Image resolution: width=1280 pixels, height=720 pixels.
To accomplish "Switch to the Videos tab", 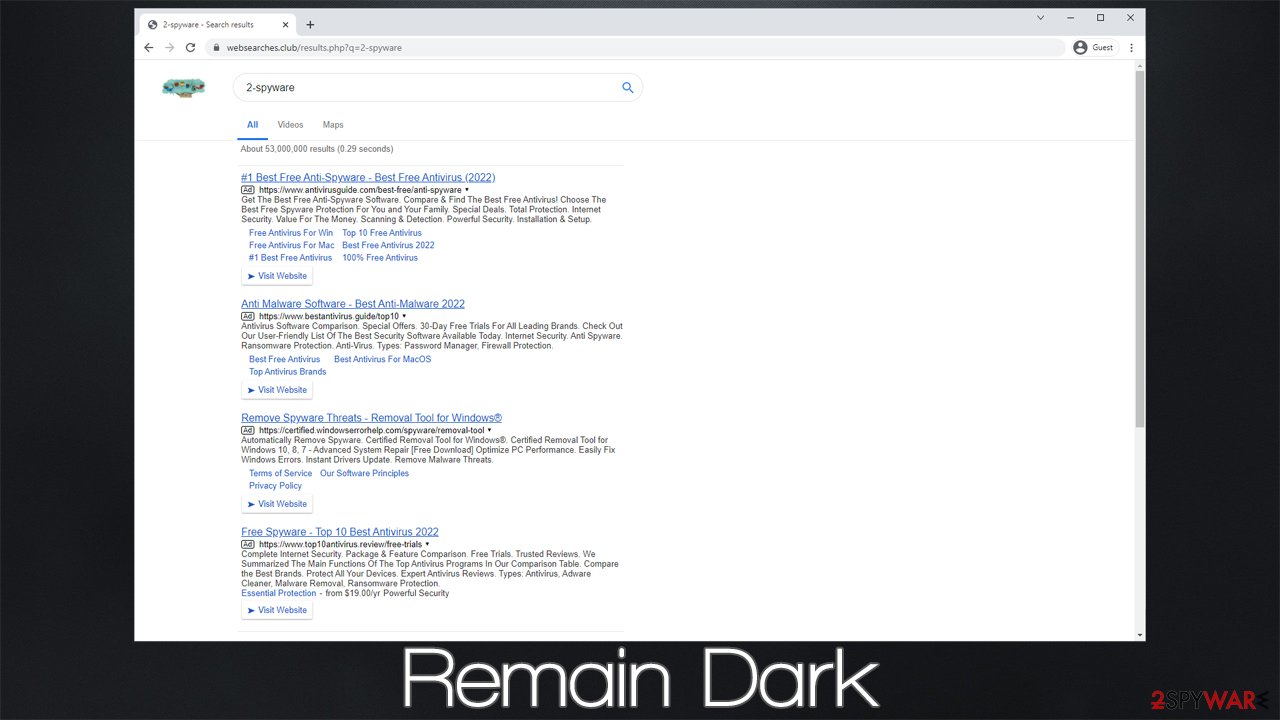I will coord(290,125).
